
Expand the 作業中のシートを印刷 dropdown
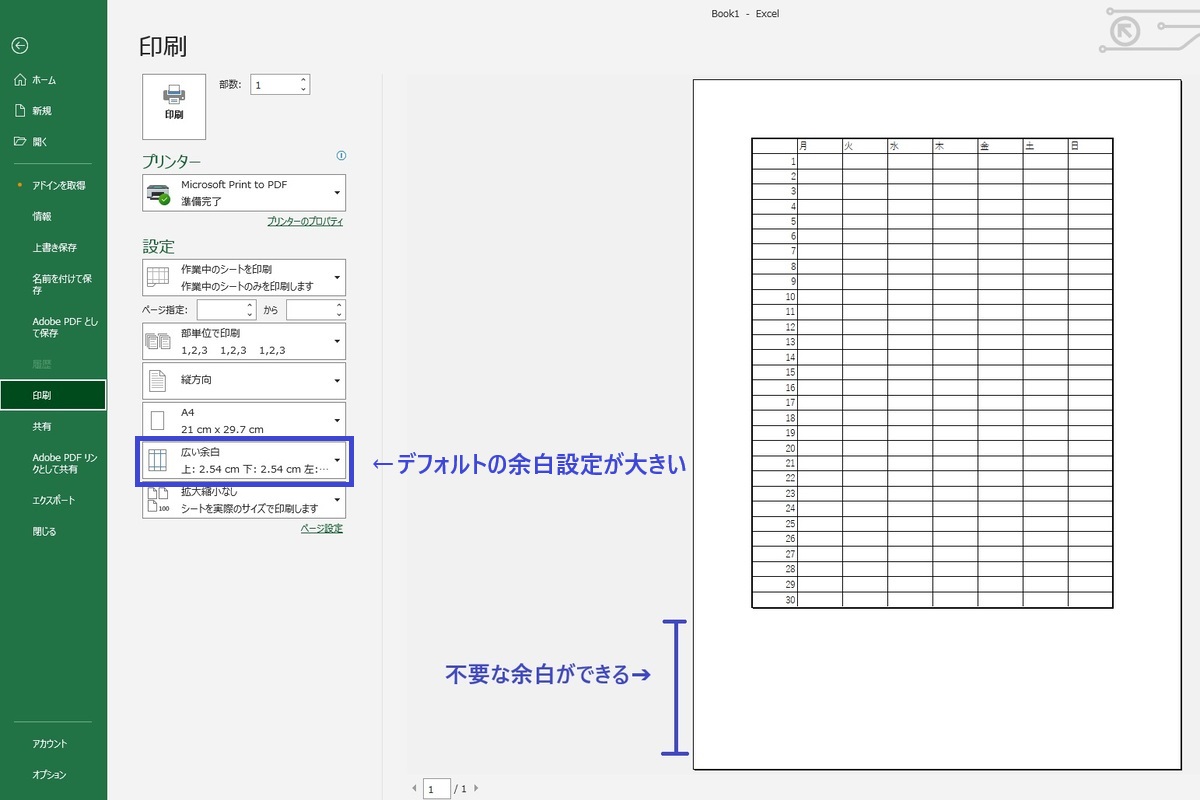pos(244,277)
